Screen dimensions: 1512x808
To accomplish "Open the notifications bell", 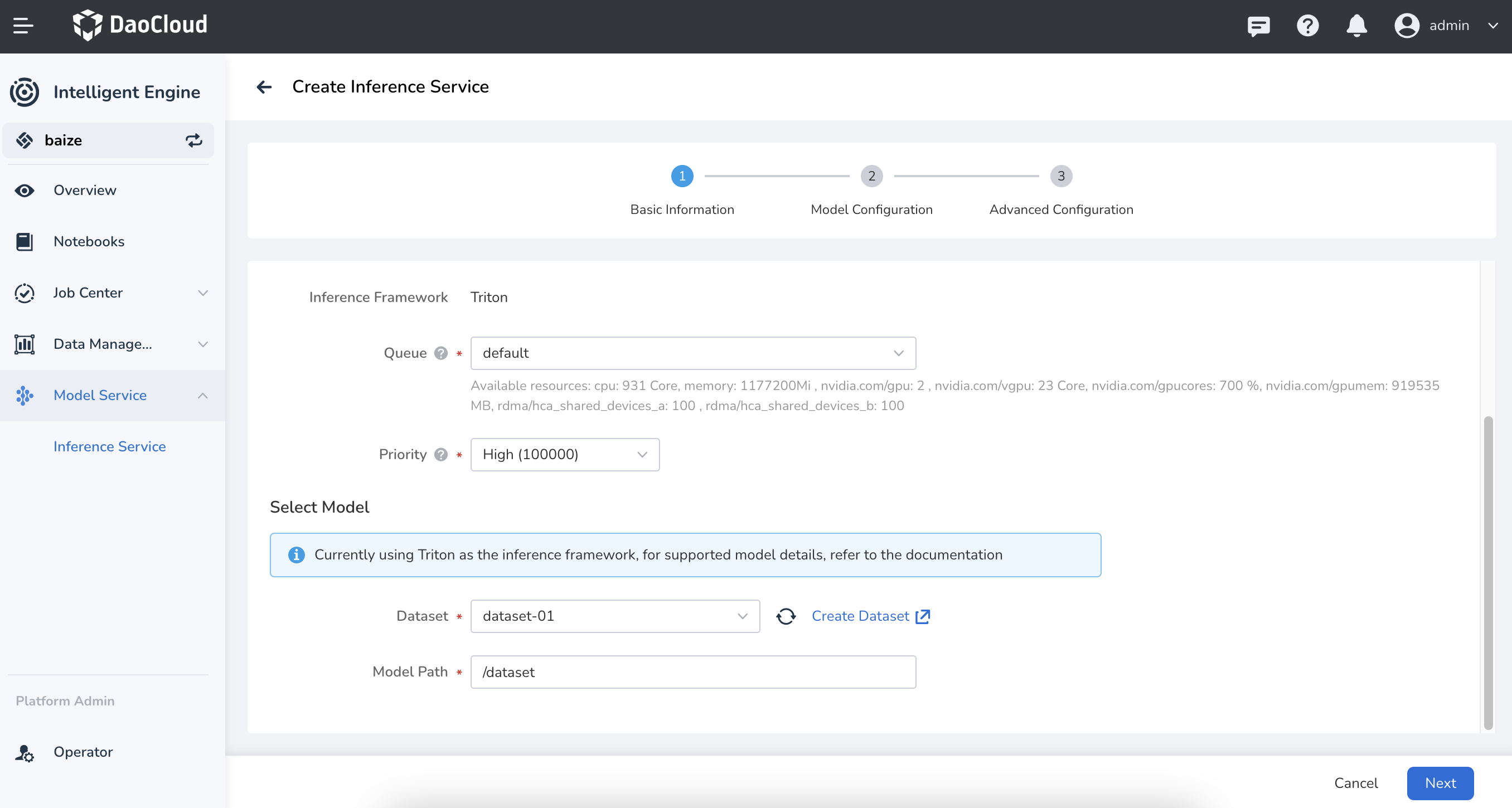I will (1356, 26).
